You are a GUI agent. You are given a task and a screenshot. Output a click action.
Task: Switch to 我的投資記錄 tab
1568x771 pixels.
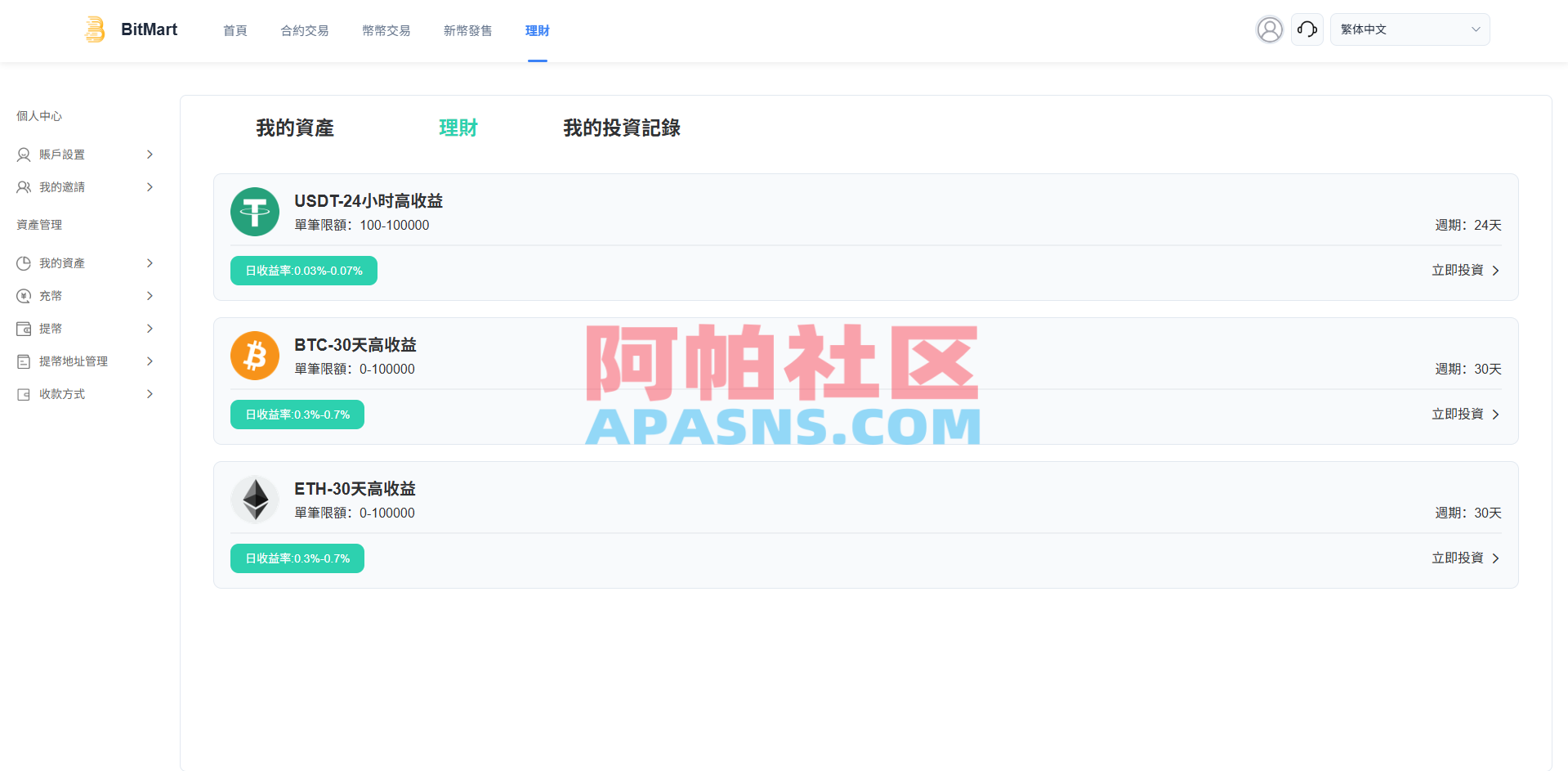click(x=622, y=128)
